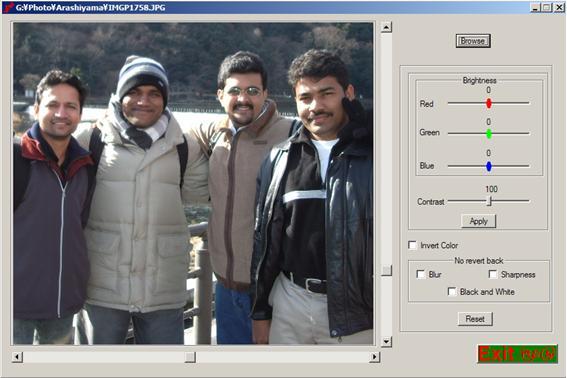The height and width of the screenshot is (378, 567).
Task: Check the Blur option
Action: click(421, 274)
